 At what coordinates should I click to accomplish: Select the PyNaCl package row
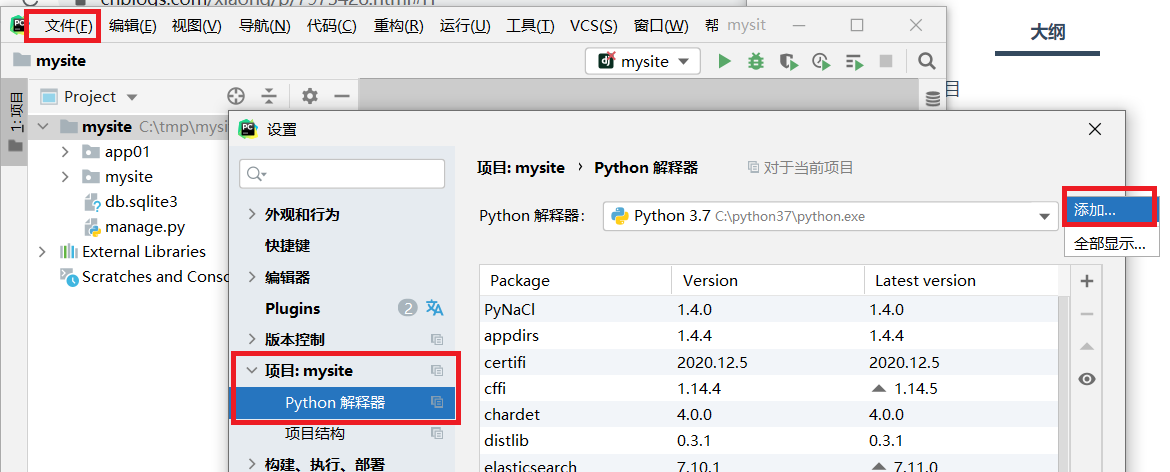769,309
